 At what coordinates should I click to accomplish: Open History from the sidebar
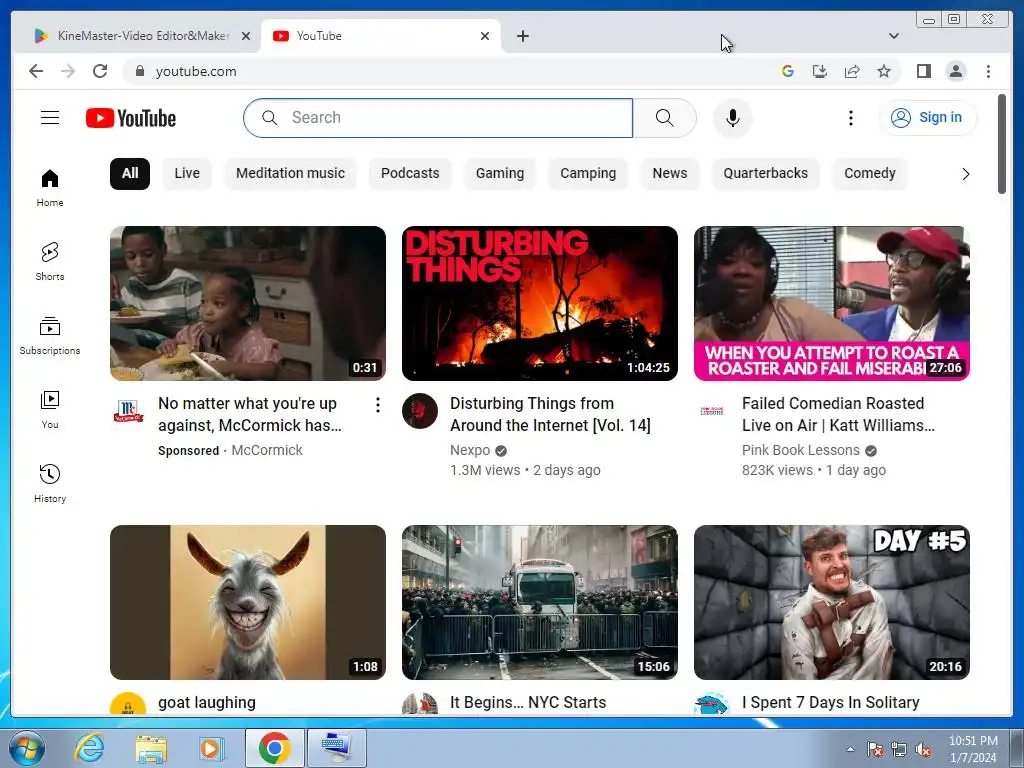[50, 483]
